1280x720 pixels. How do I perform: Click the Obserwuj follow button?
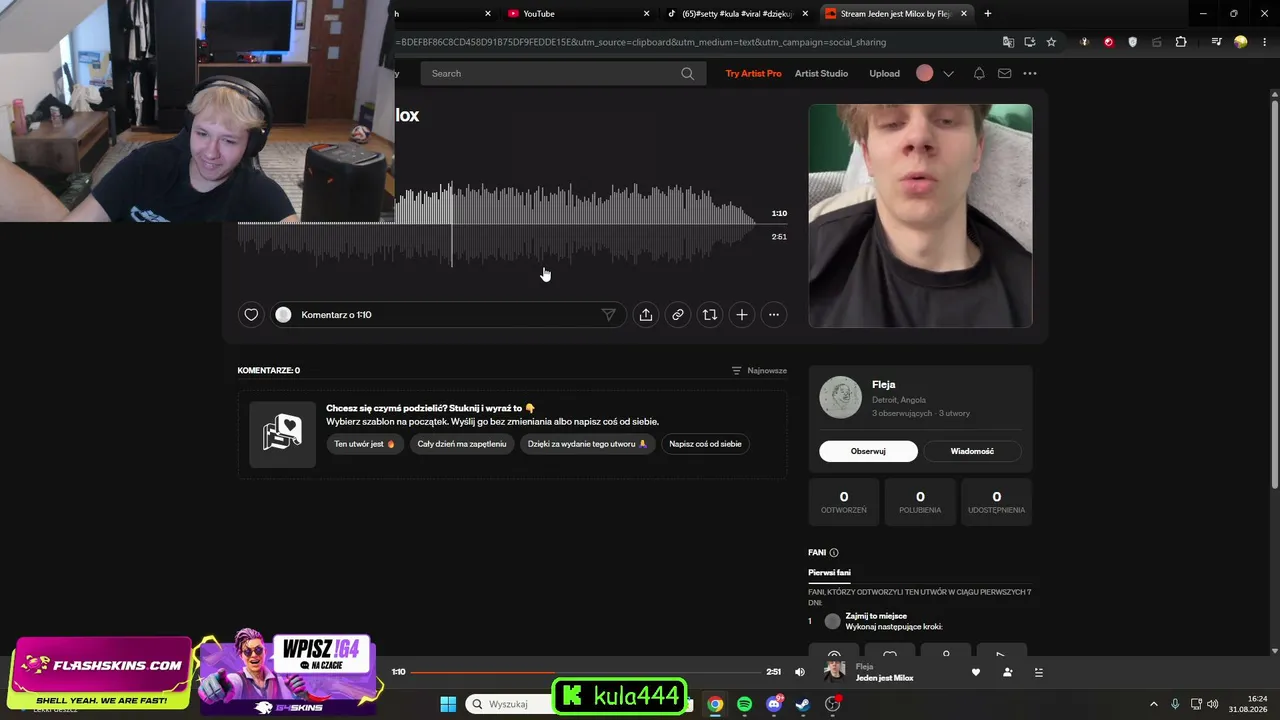tap(868, 451)
